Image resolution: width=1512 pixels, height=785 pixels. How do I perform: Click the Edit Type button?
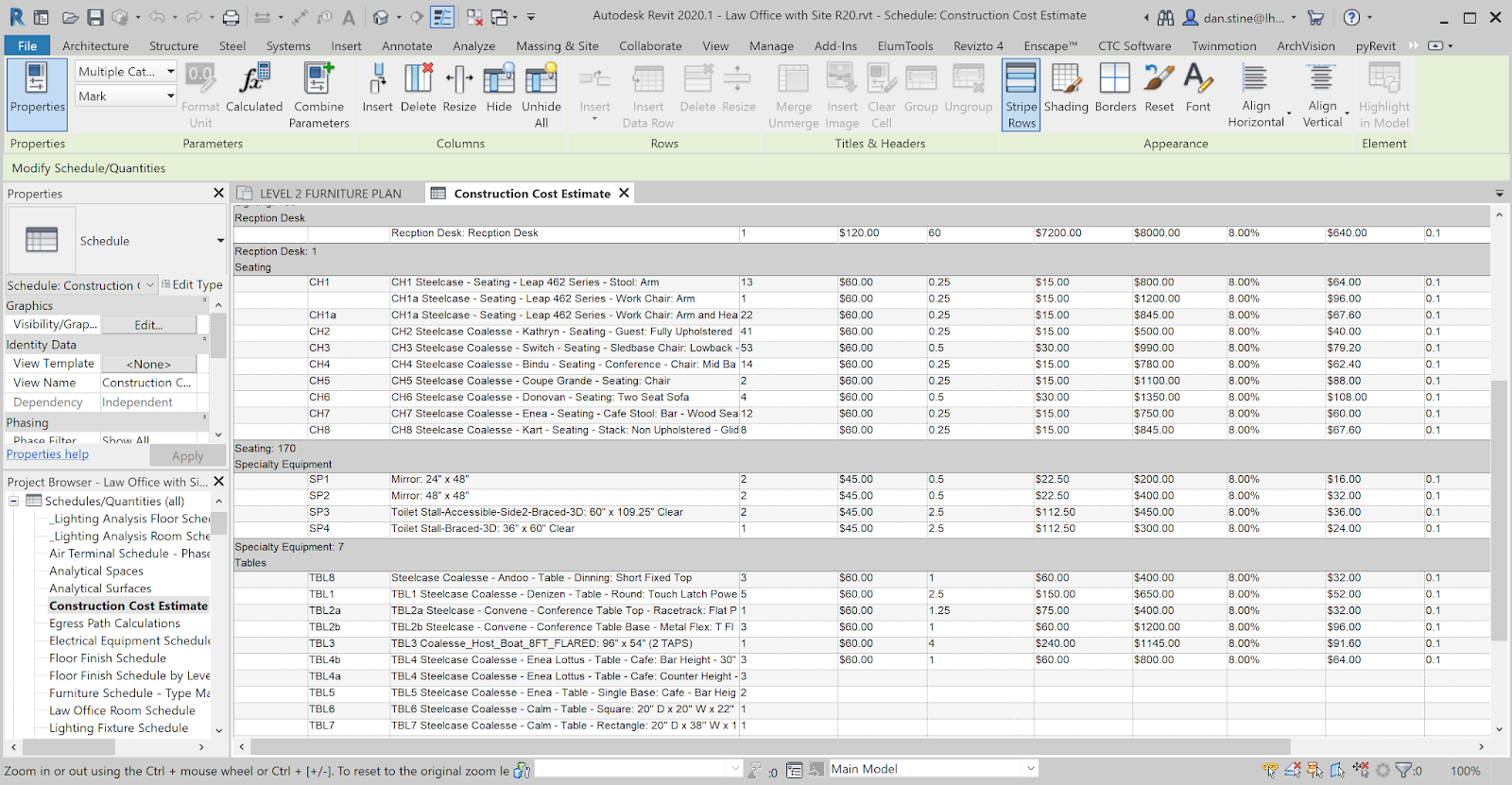tap(192, 284)
